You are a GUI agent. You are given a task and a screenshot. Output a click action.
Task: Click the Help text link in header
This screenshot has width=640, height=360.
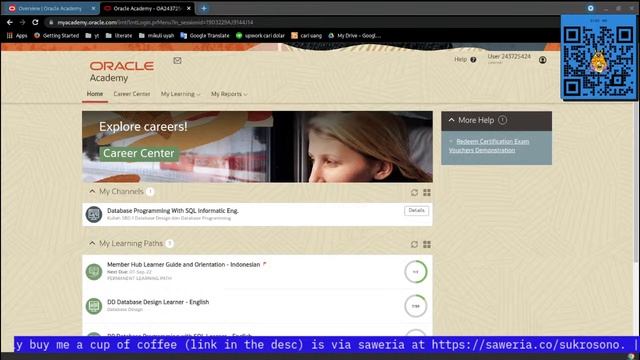tap(460, 60)
